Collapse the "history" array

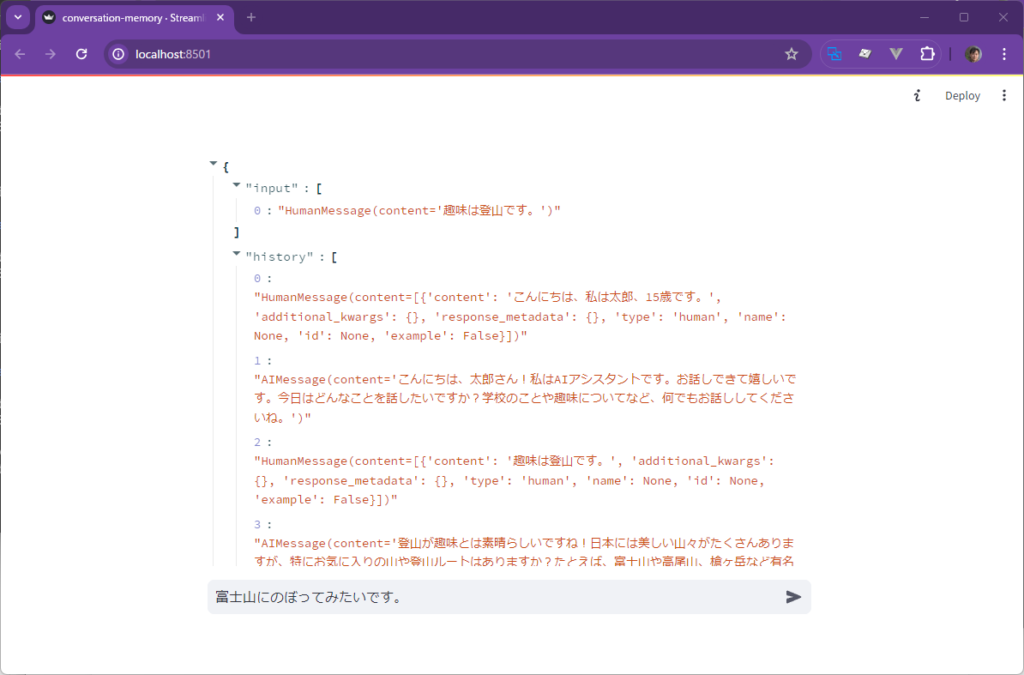pos(236,253)
